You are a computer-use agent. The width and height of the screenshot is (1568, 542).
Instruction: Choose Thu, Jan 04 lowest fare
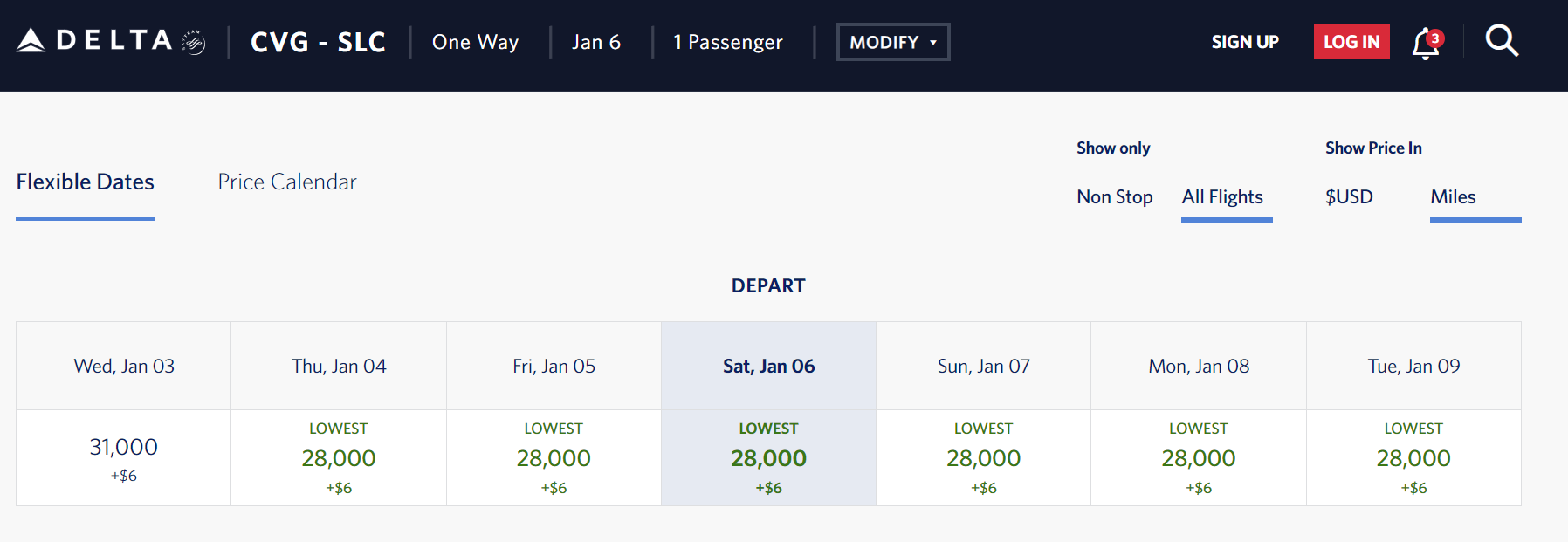coord(339,457)
